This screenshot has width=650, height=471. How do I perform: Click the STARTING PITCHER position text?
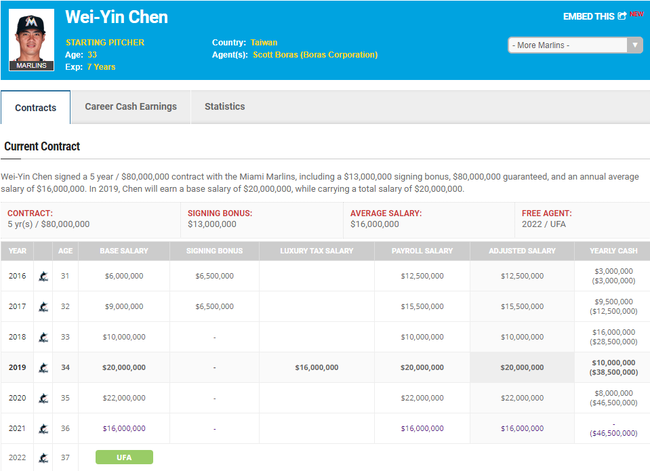point(105,42)
